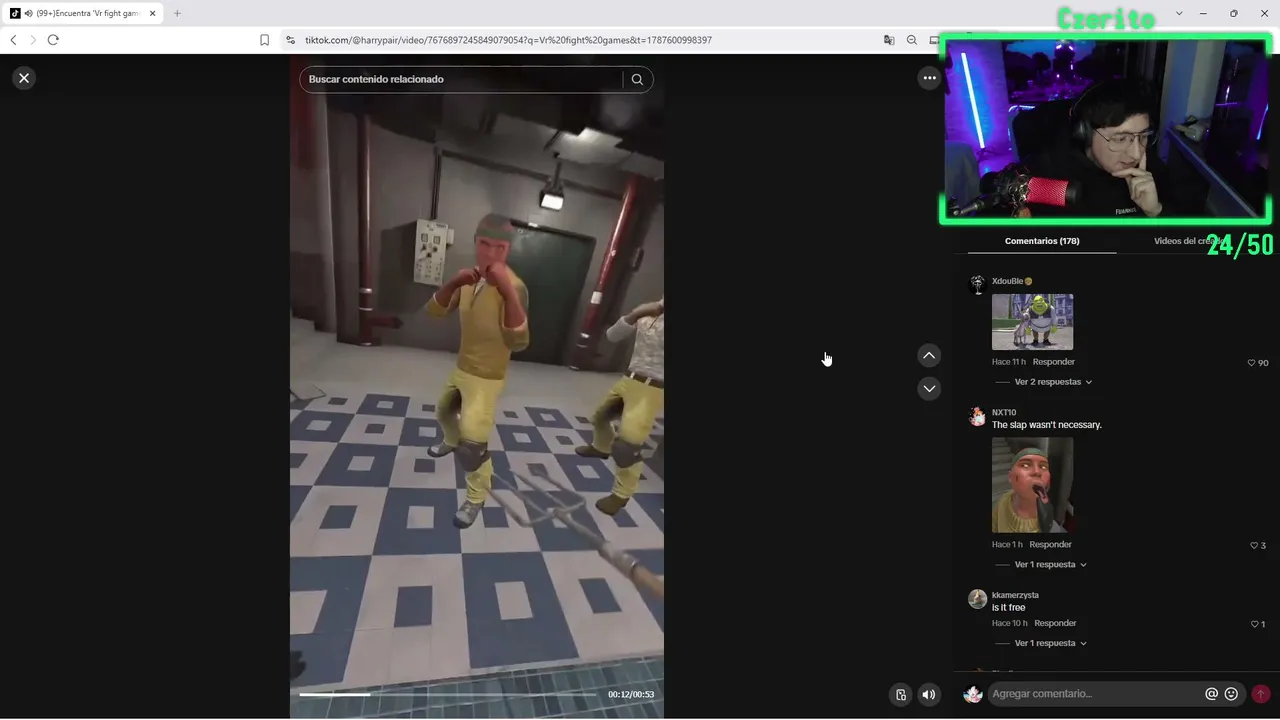Go to the previous video with up arrow

[929, 355]
